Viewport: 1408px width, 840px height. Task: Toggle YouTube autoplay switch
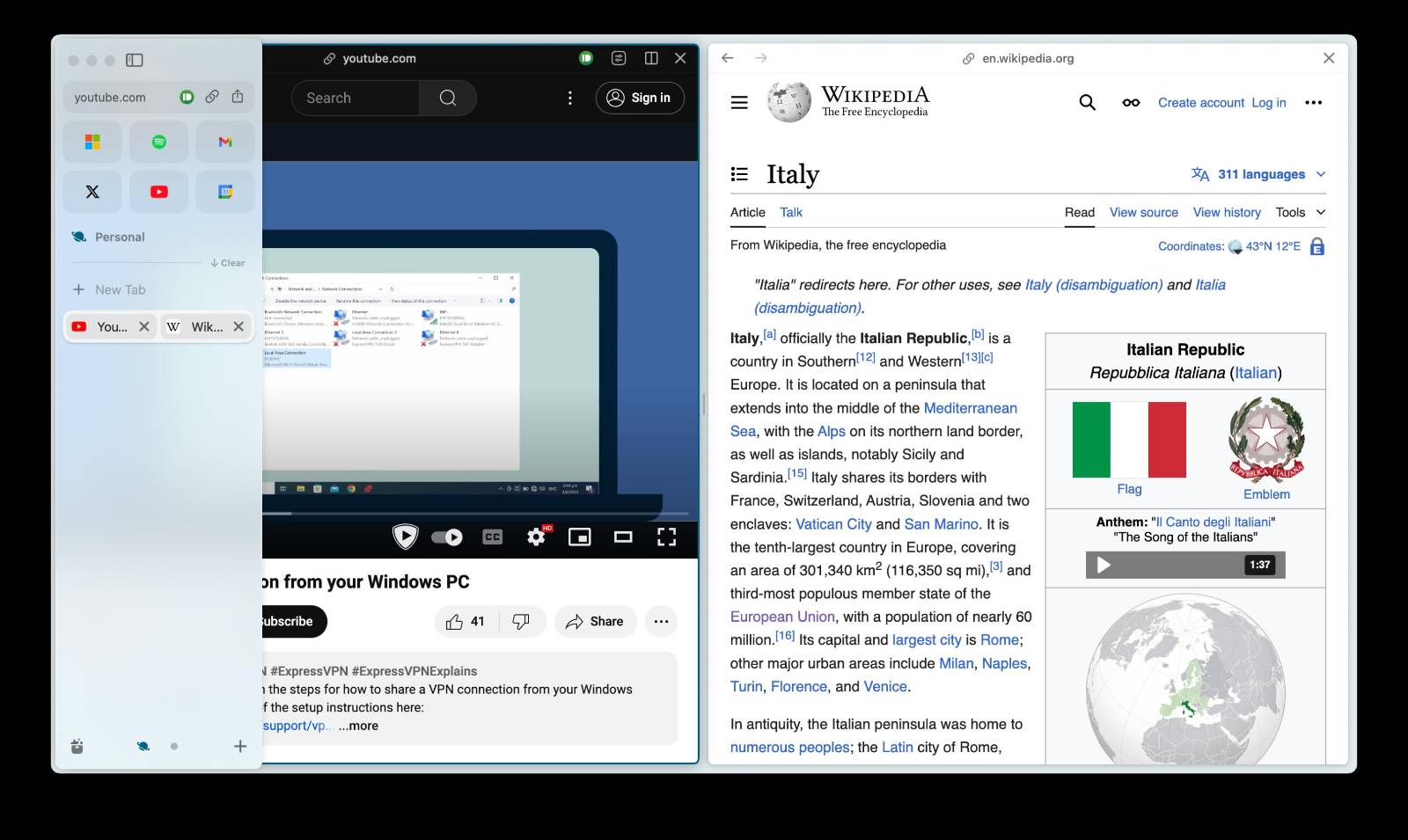point(447,537)
